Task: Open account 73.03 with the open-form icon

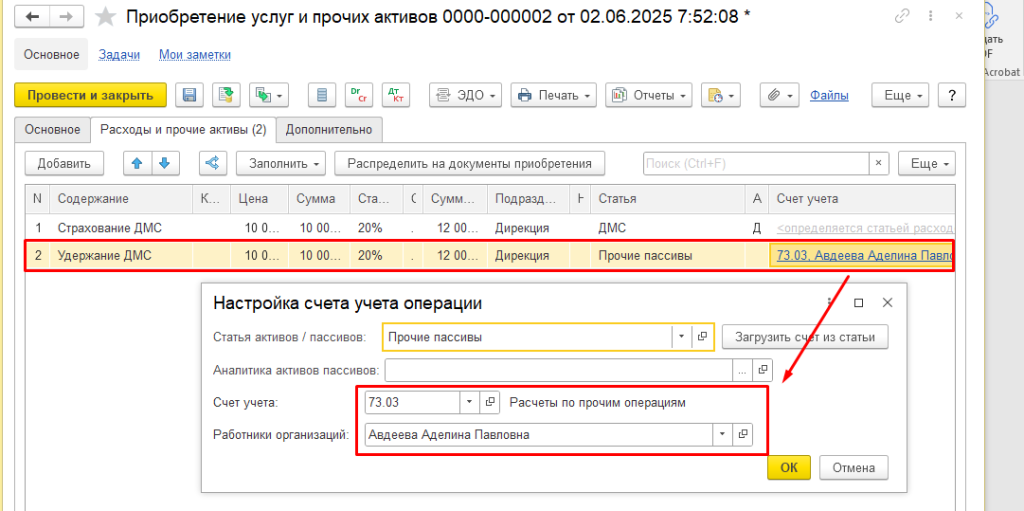Action: [x=490, y=402]
